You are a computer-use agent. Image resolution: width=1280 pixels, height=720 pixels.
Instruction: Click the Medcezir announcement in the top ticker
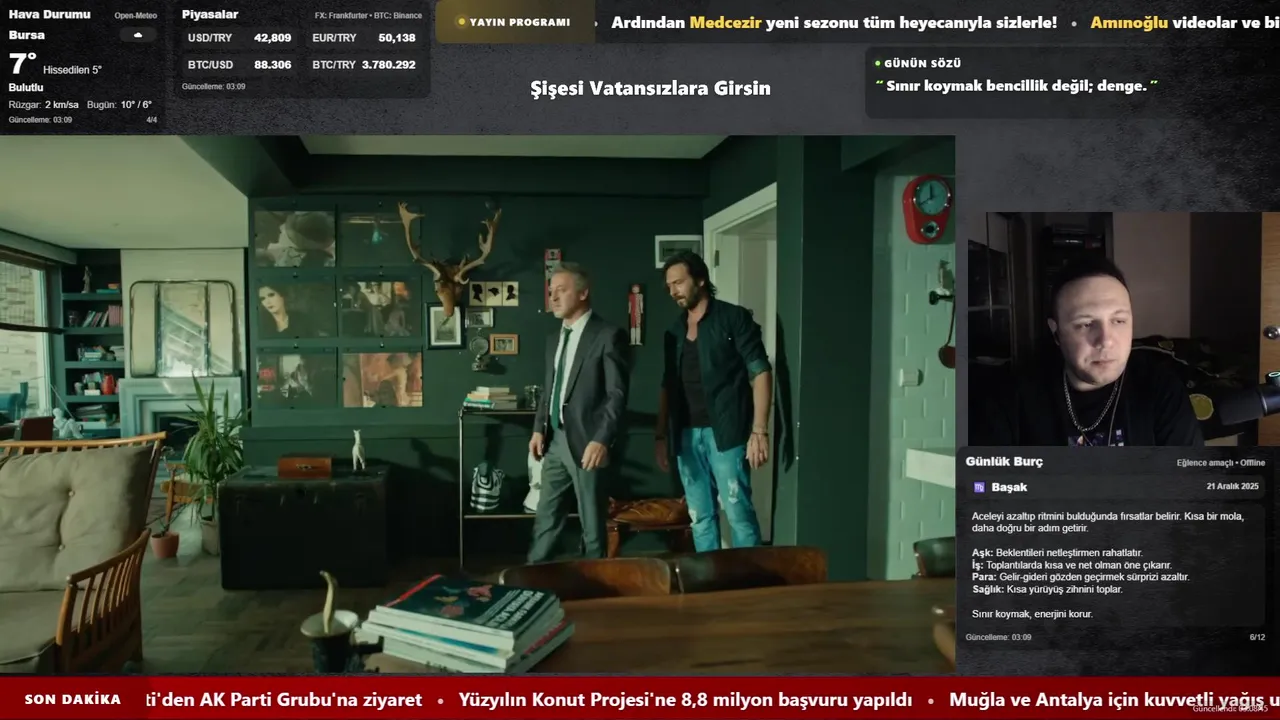point(834,22)
